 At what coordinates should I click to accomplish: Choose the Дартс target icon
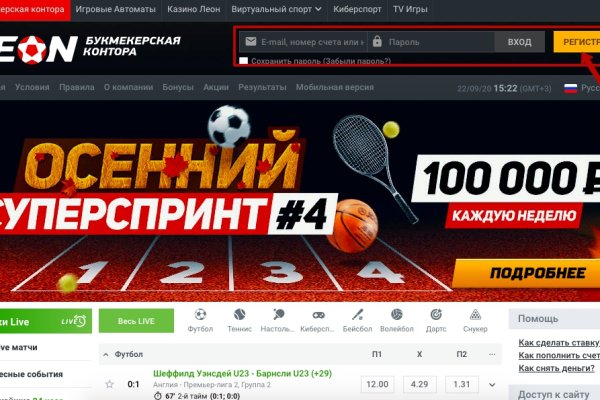(436, 315)
